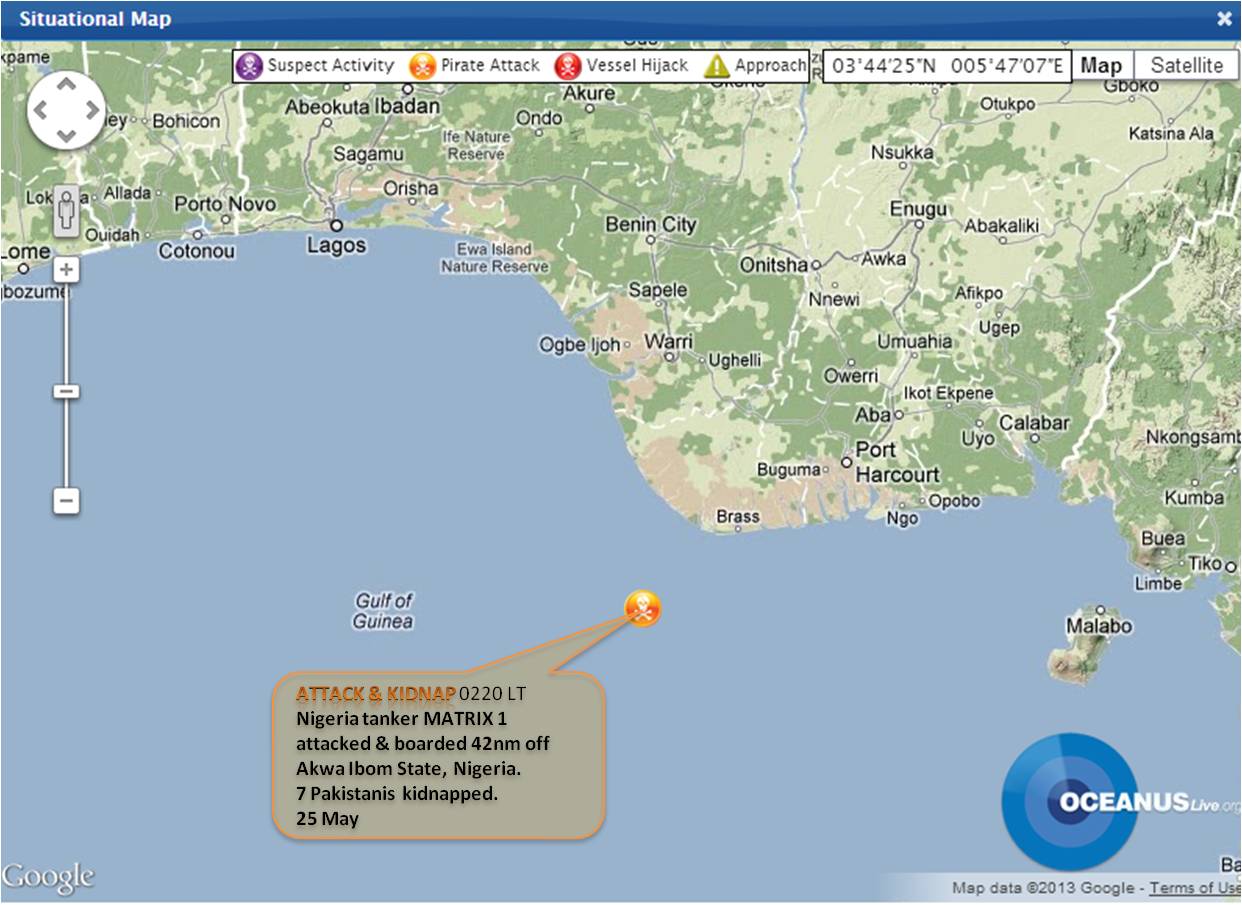Click the Brass town label
1242x905 pixels.
(738, 517)
